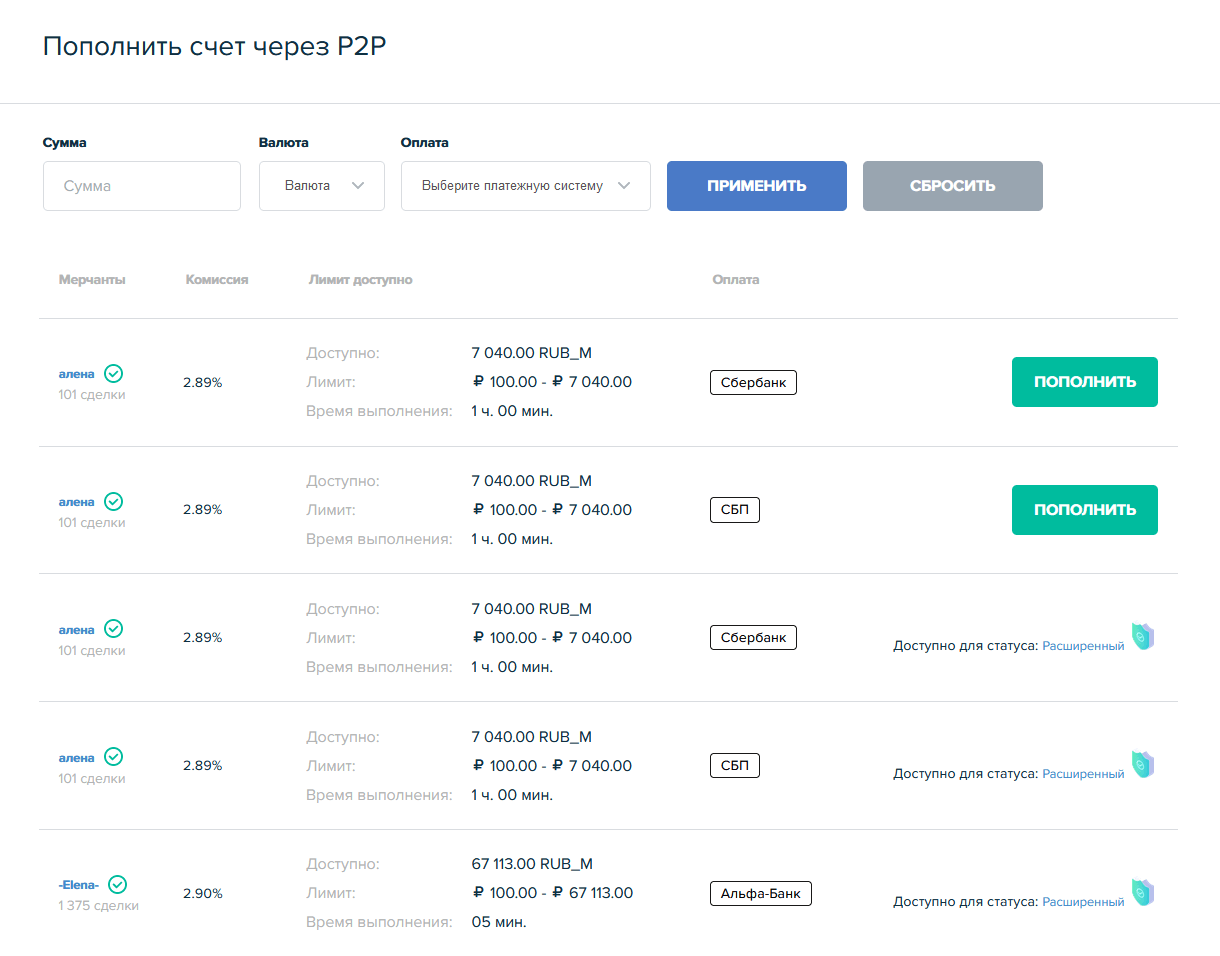Click verified checkmark in second алена СБП row
The image size is (1220, 956).
tap(114, 501)
